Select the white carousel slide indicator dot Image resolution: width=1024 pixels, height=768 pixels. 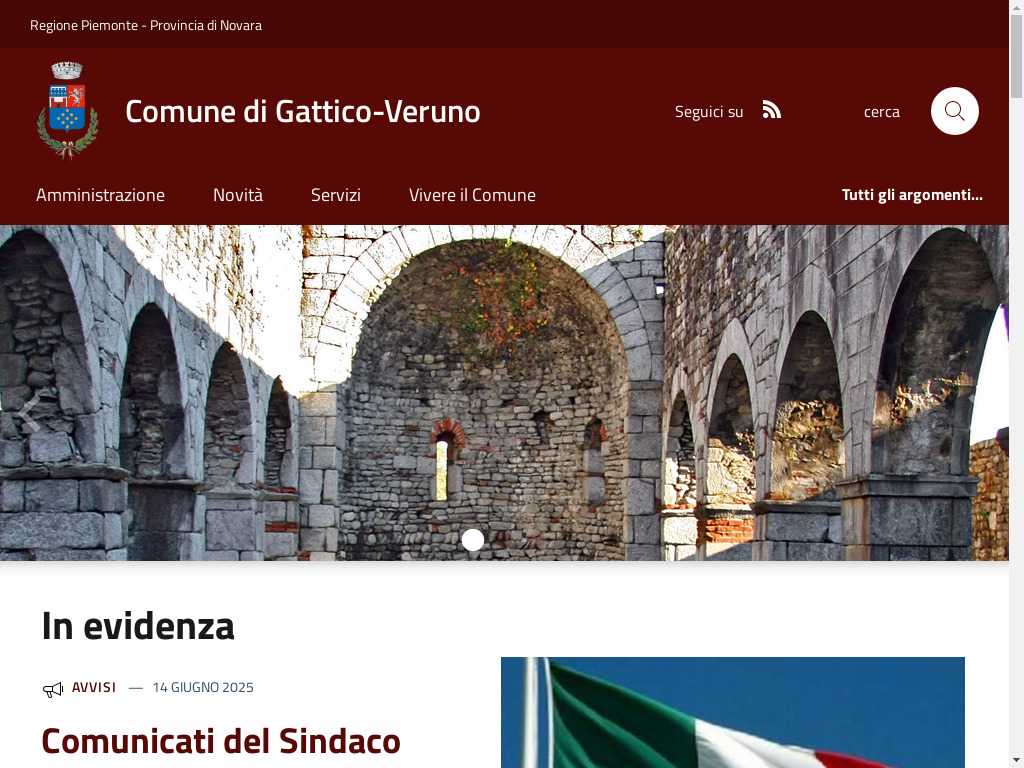click(473, 539)
